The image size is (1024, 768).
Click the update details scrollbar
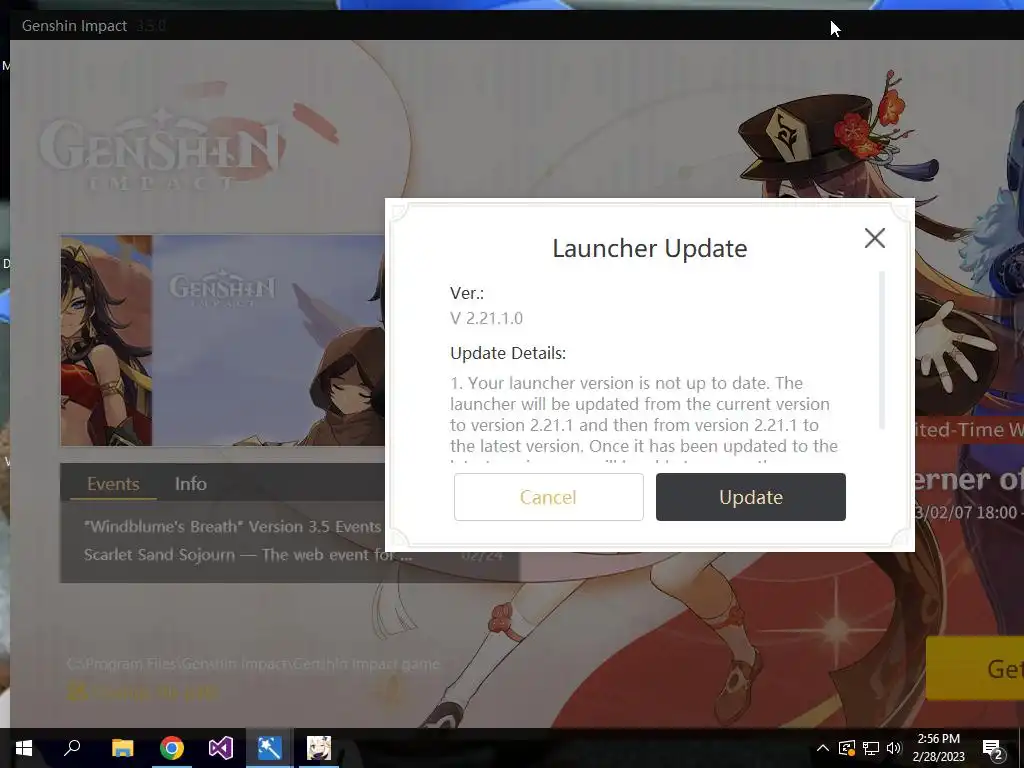882,350
